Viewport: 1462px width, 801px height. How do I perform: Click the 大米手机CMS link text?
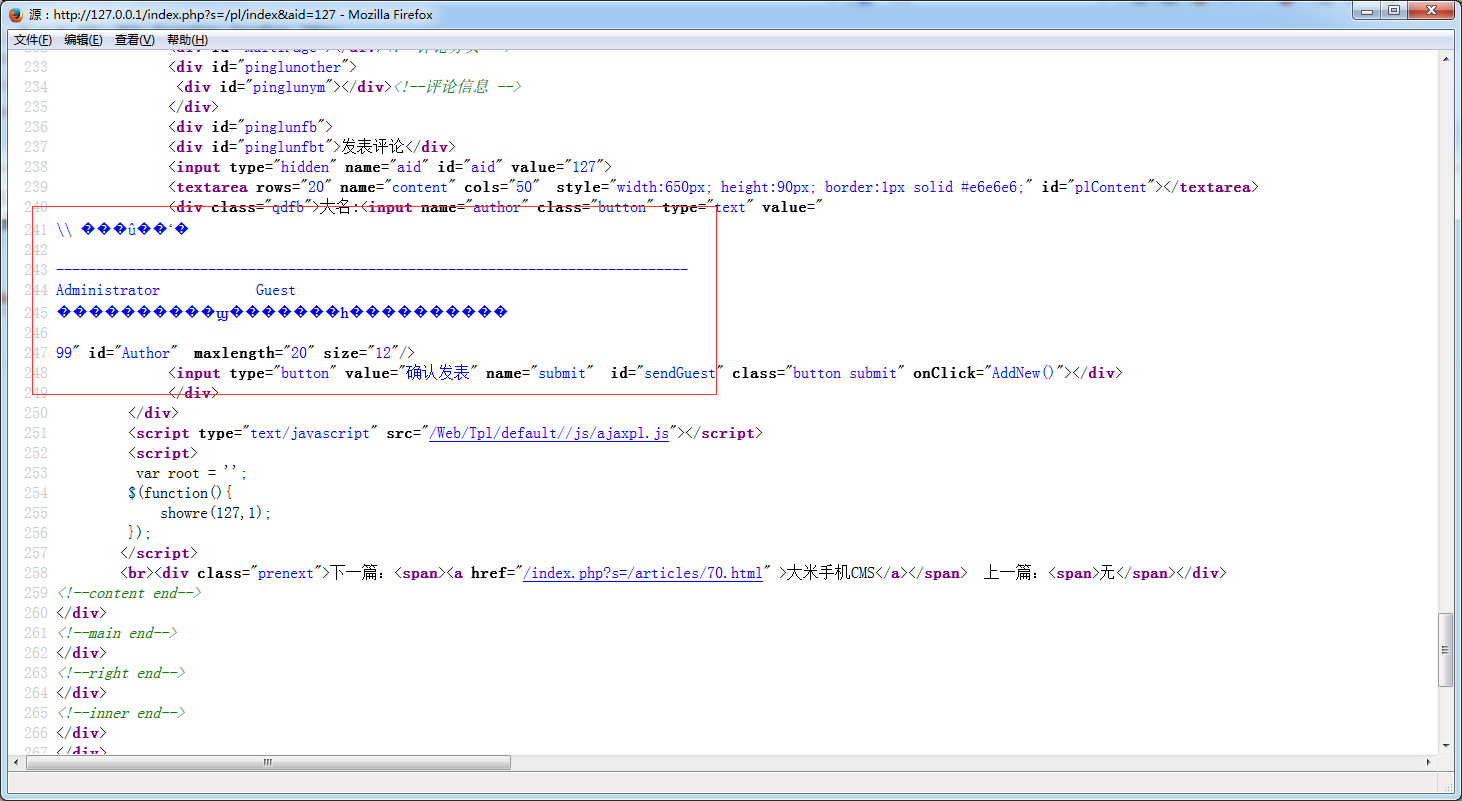coord(830,573)
